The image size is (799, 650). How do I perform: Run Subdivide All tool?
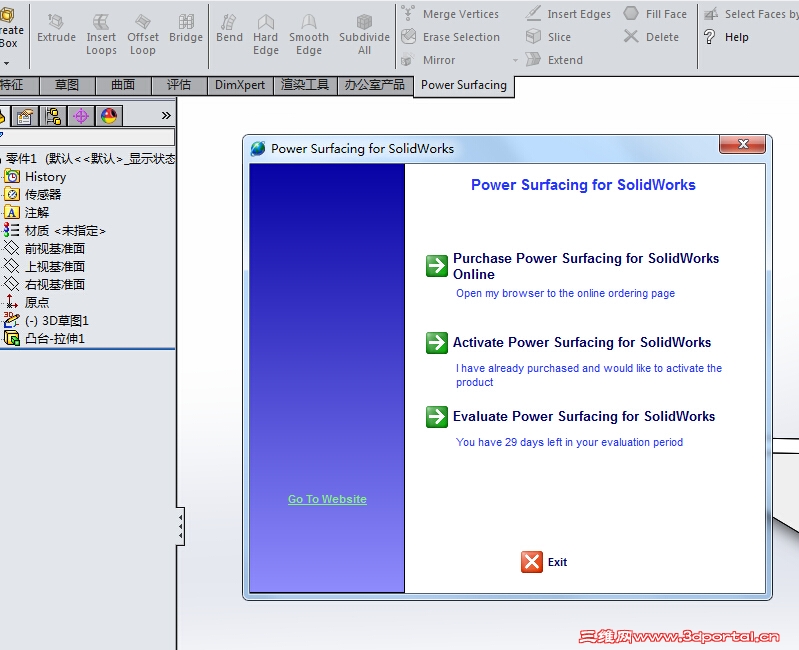click(x=364, y=35)
